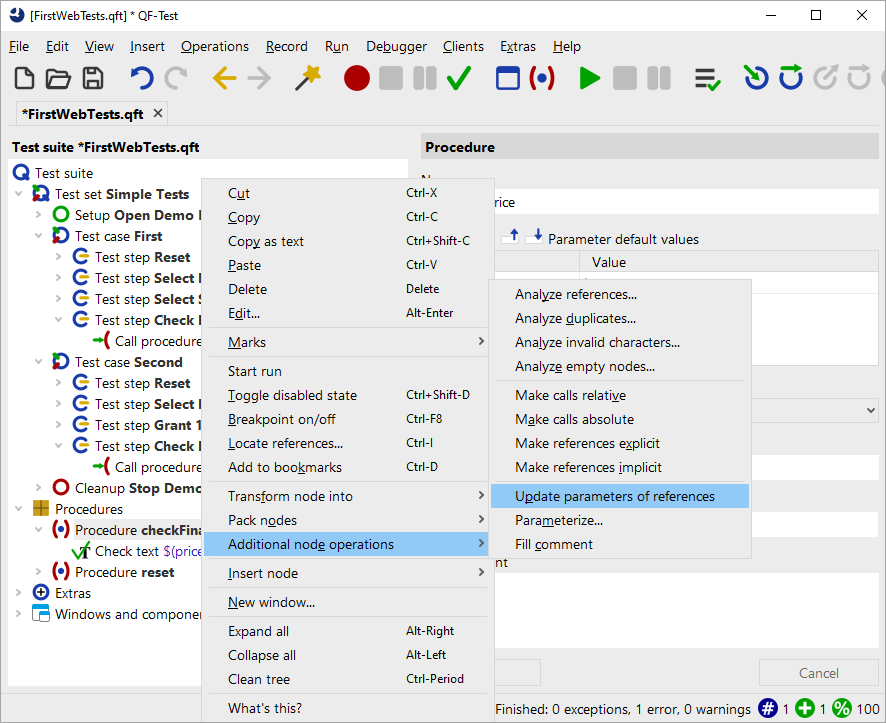The height and width of the screenshot is (723, 886).
Task: Choose Analyze references... in submenu
Action: pos(620,294)
